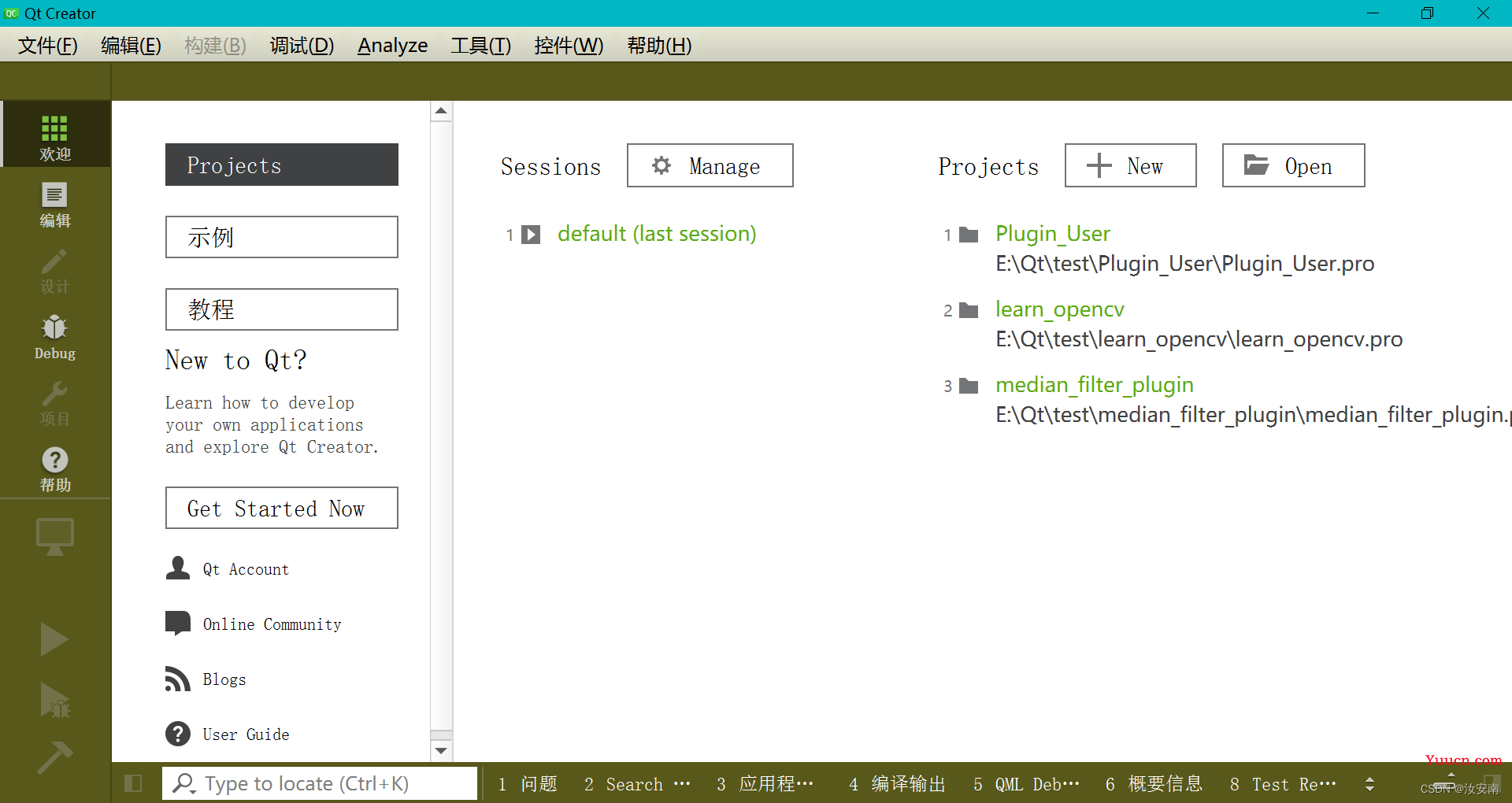Click the play icon beside default session
This screenshot has height=803, width=1512.
click(x=532, y=235)
